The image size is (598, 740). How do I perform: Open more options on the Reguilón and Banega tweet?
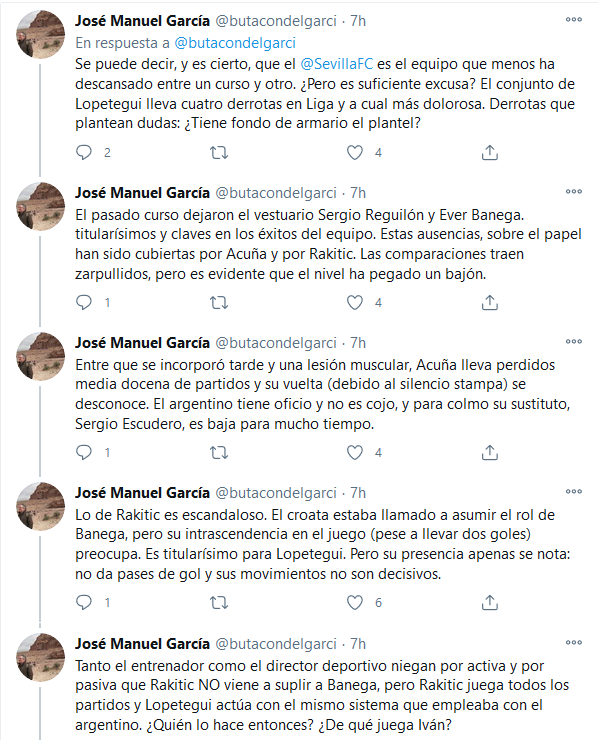(x=573, y=192)
